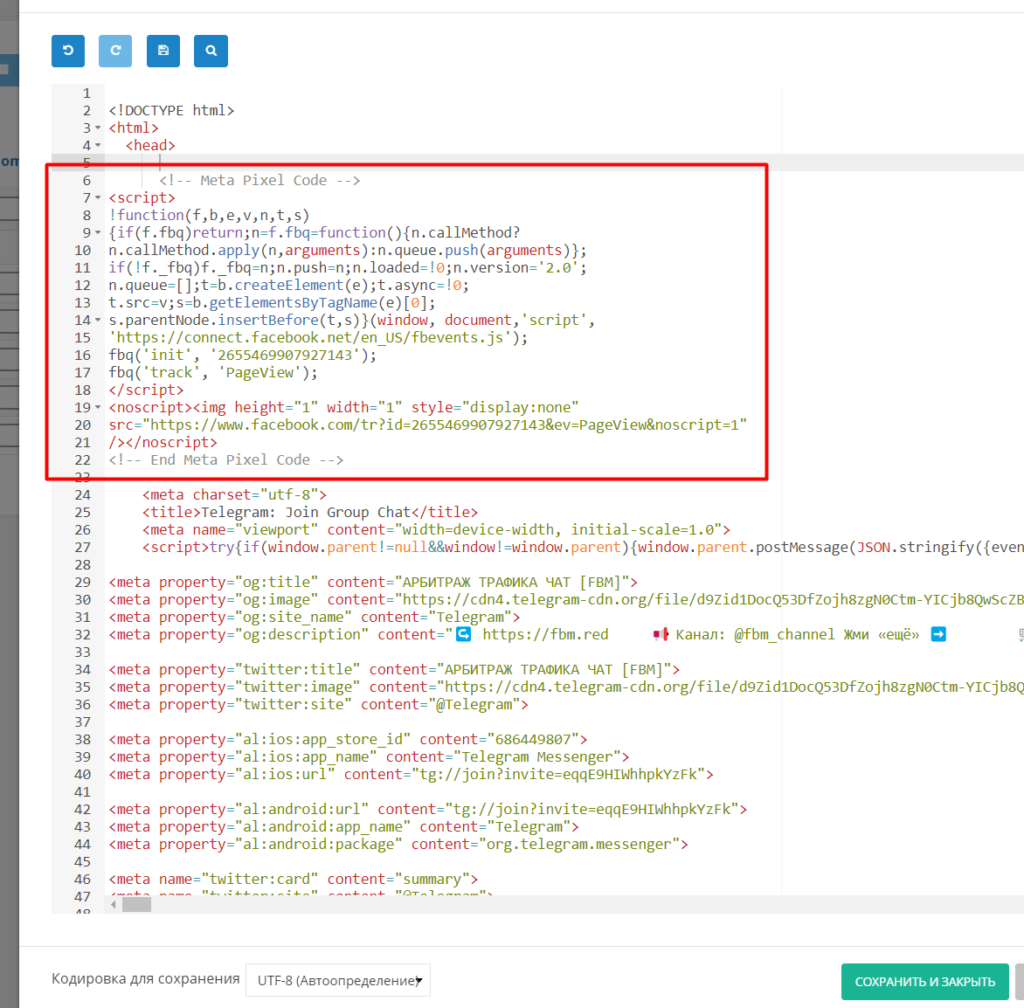Click the facebook.com/tr?id= src line
Viewport: 1024px width, 1008px height.
(x=428, y=425)
